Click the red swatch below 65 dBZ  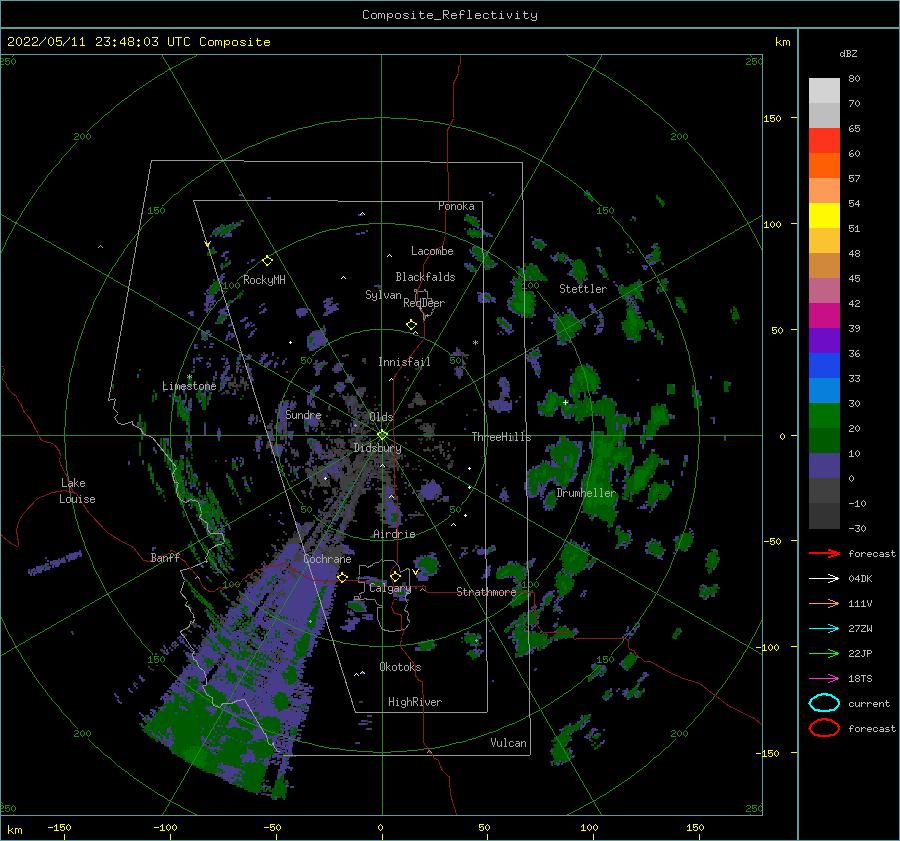pos(824,141)
